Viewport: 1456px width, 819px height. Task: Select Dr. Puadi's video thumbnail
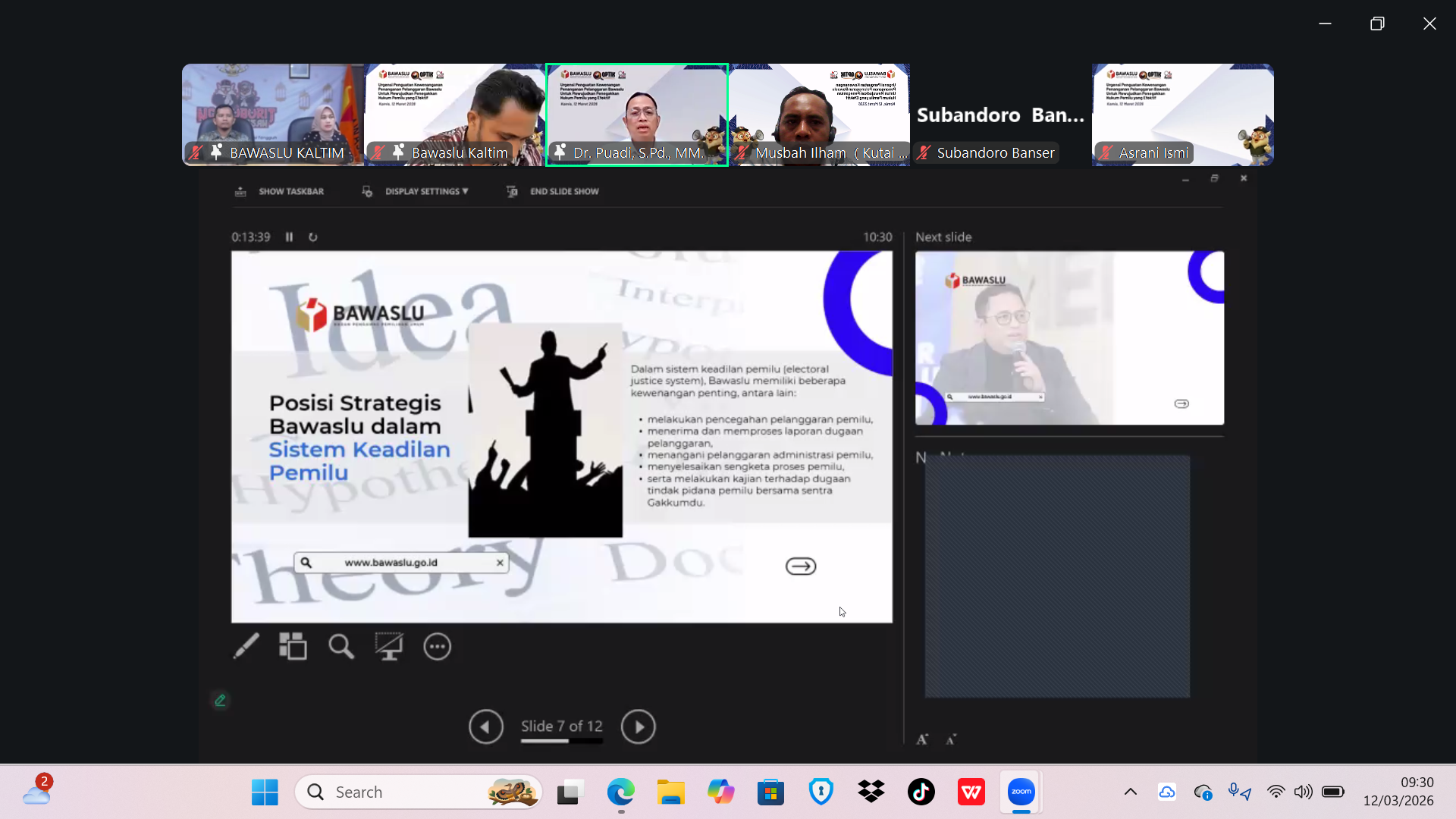click(x=636, y=114)
